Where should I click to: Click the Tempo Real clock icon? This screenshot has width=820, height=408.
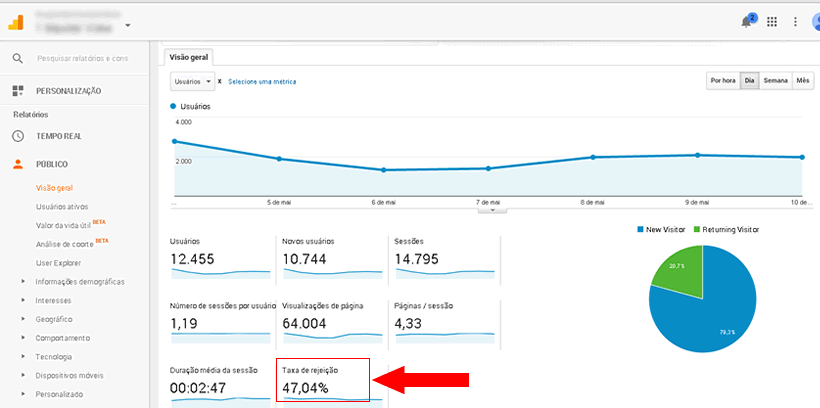click(18, 136)
